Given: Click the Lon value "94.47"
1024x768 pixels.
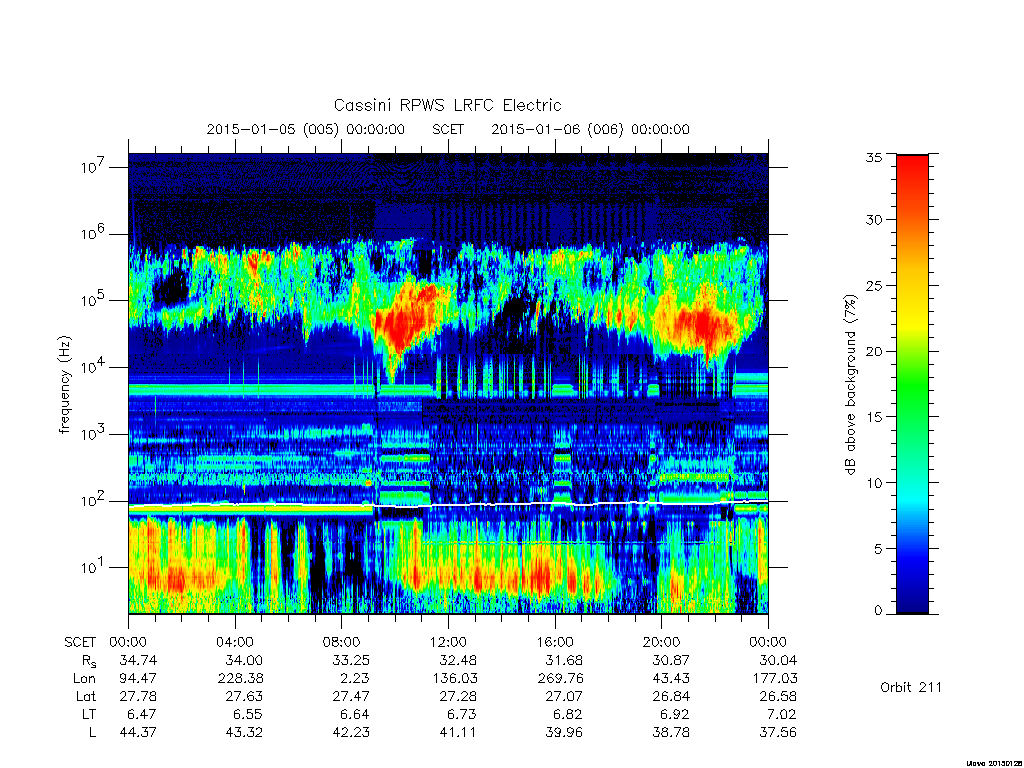Looking at the screenshot, I should click(138, 679).
